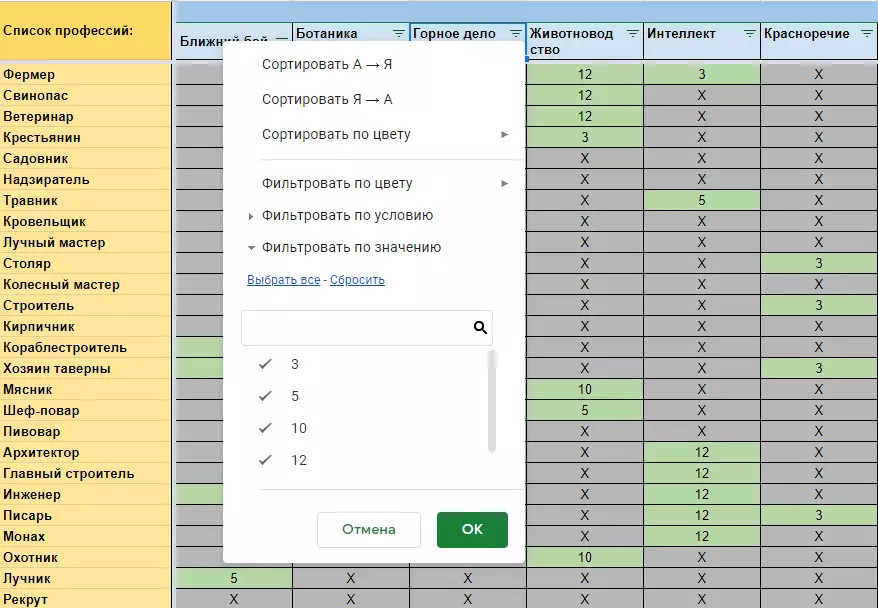Select the Кровельщик row label
The height and width of the screenshot is (608, 878).
[86, 221]
